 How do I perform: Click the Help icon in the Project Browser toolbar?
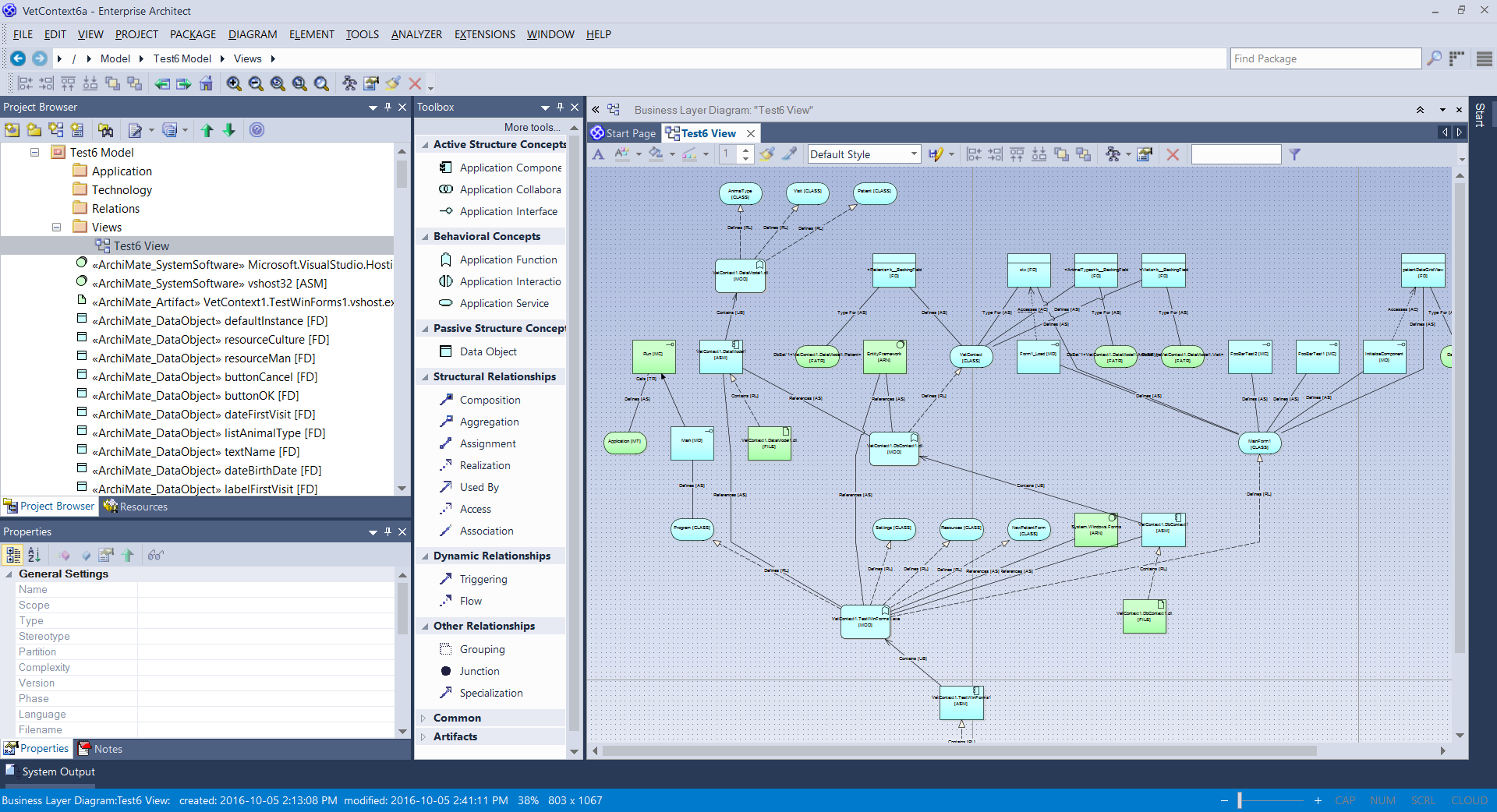pyautogui.click(x=257, y=130)
